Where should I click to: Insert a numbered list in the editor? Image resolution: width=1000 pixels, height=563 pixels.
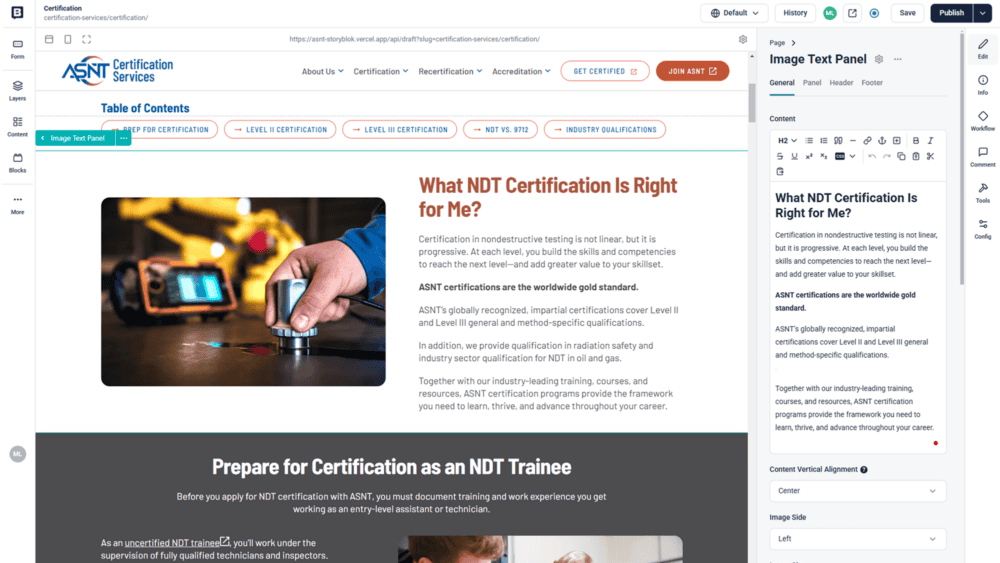click(823, 141)
